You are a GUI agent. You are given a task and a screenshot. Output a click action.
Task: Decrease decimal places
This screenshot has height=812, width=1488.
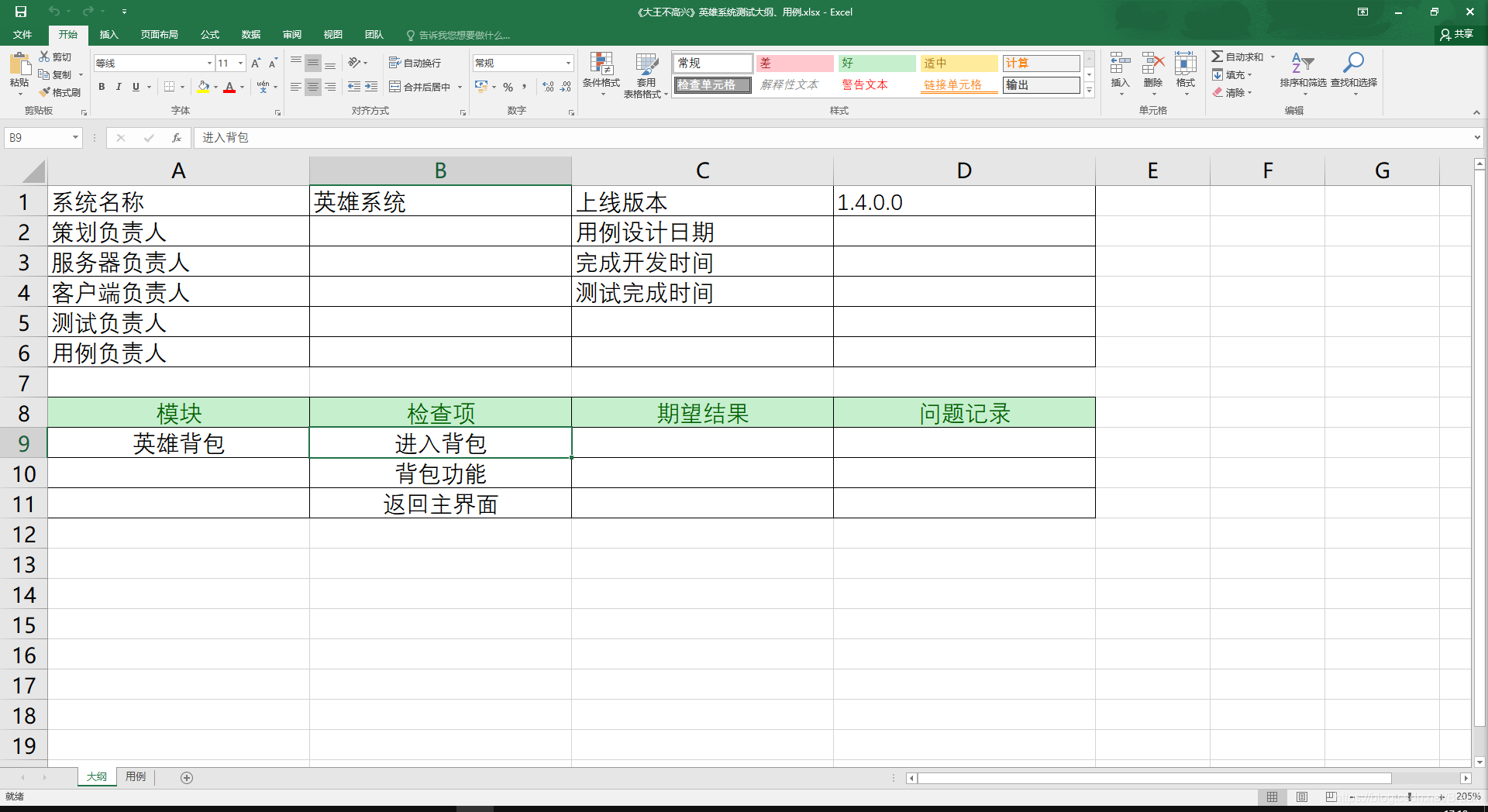pyautogui.click(x=566, y=87)
